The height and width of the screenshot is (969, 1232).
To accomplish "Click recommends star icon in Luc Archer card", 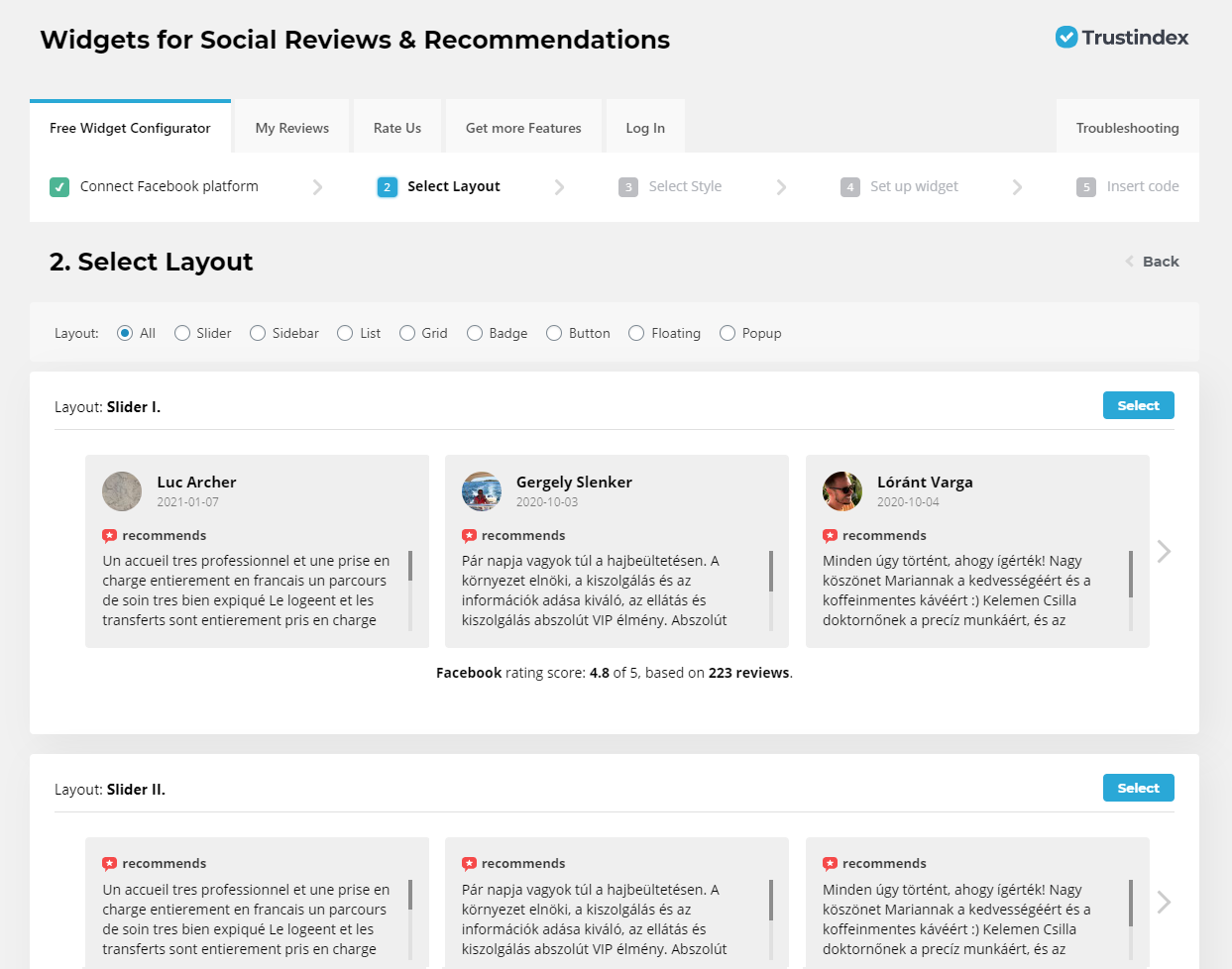I will click(110, 536).
